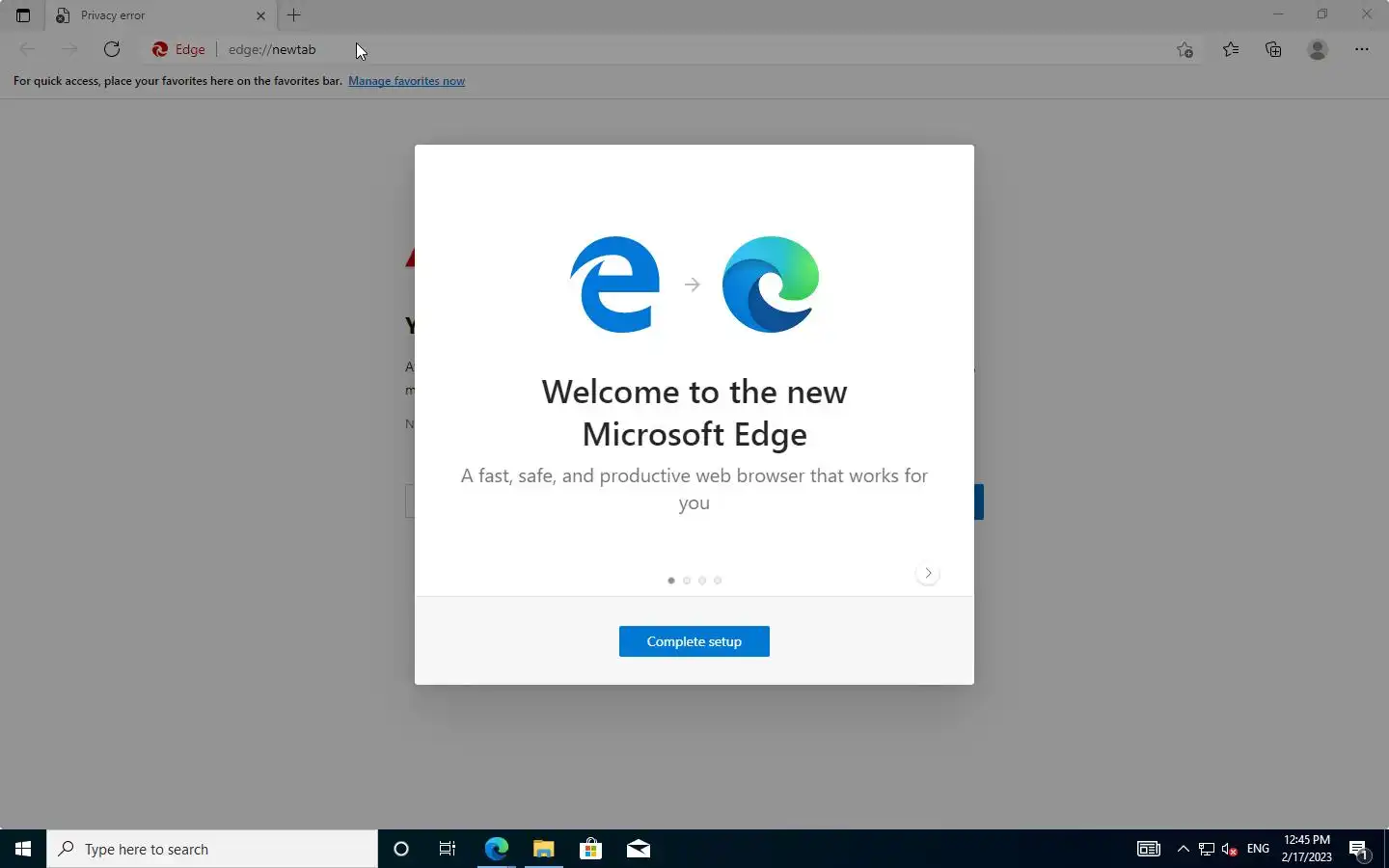Open Task View icon
The height and width of the screenshot is (868, 1389).
tap(448, 849)
